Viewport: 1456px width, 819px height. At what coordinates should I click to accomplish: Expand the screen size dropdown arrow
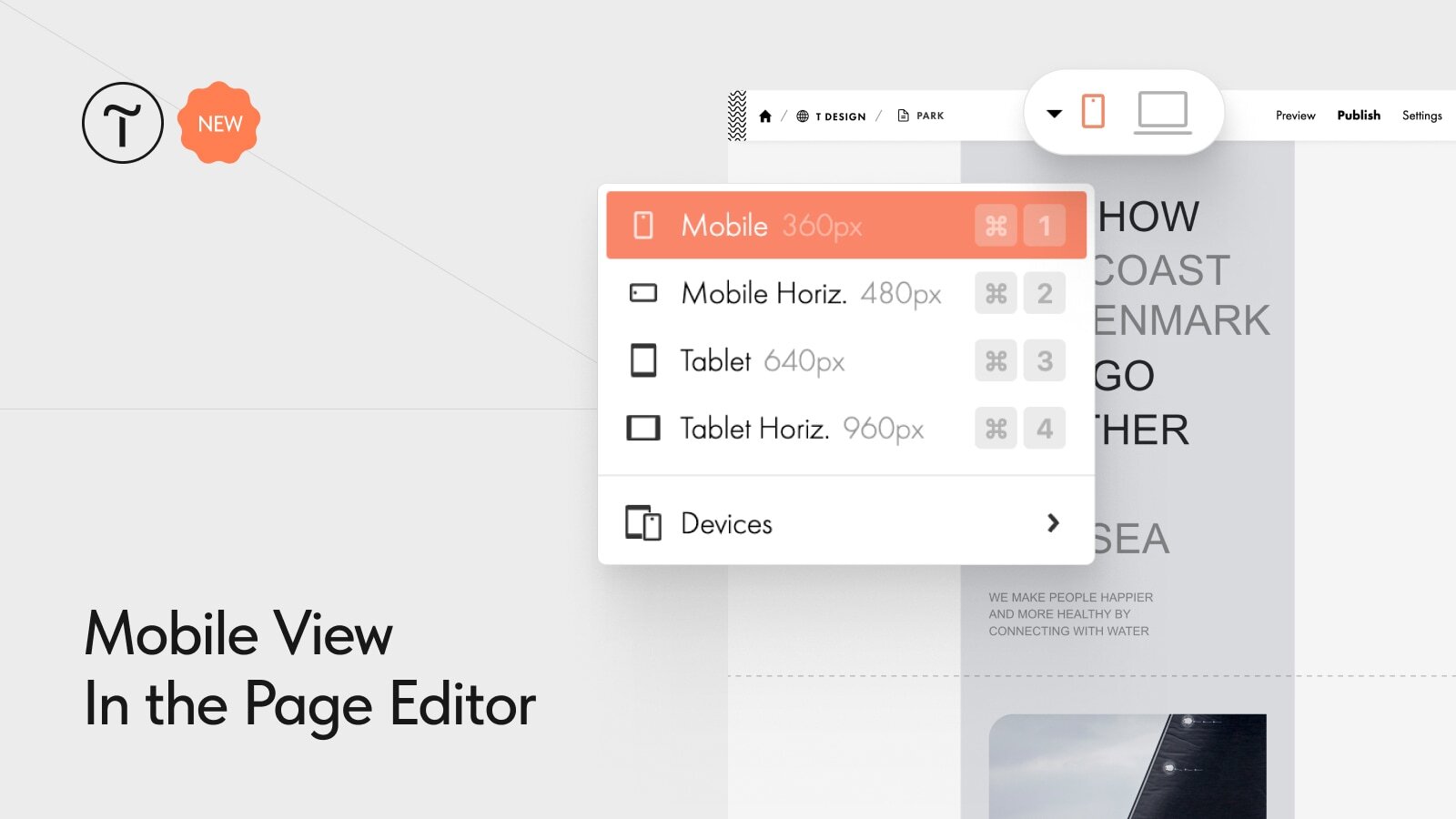(x=1054, y=114)
